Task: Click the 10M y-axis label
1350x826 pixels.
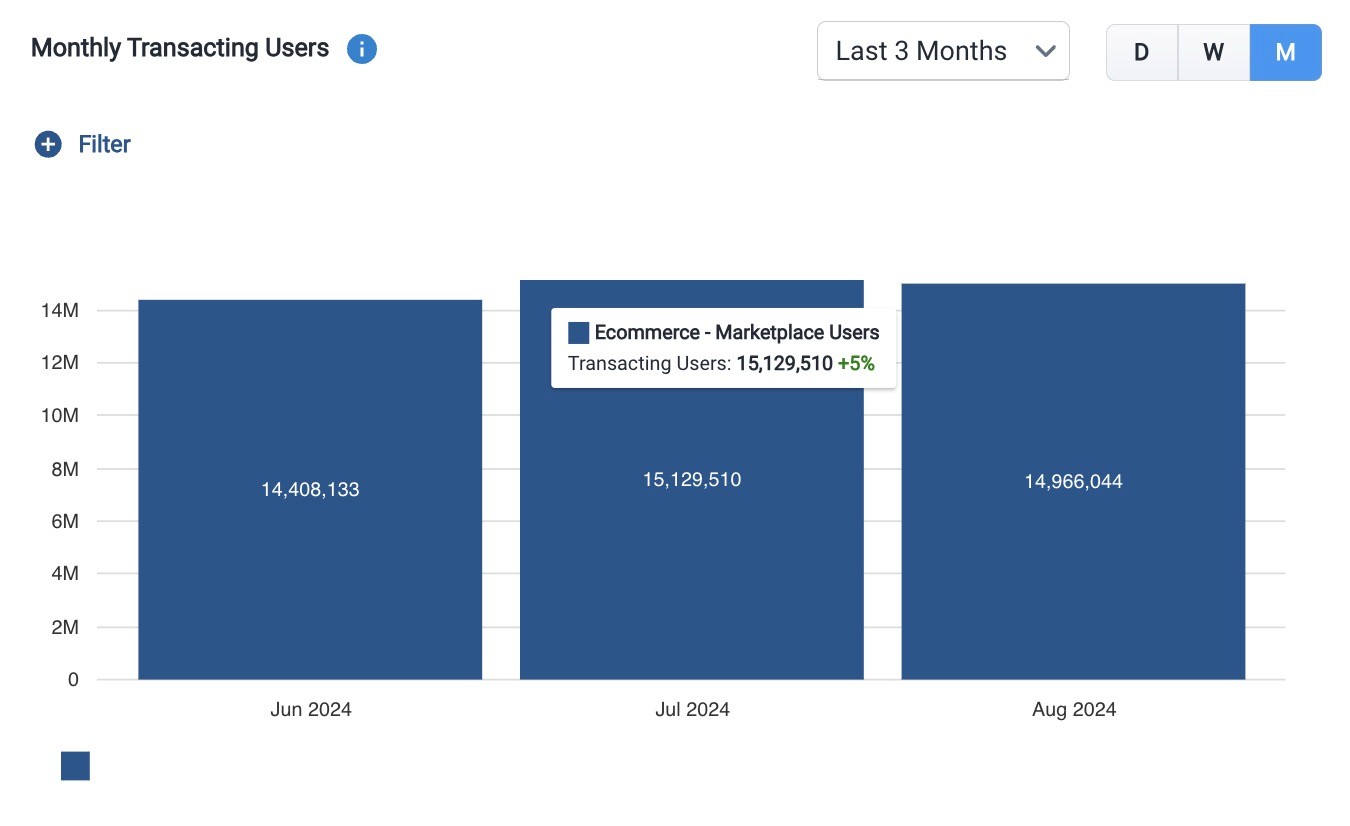Action: pyautogui.click(x=60, y=416)
